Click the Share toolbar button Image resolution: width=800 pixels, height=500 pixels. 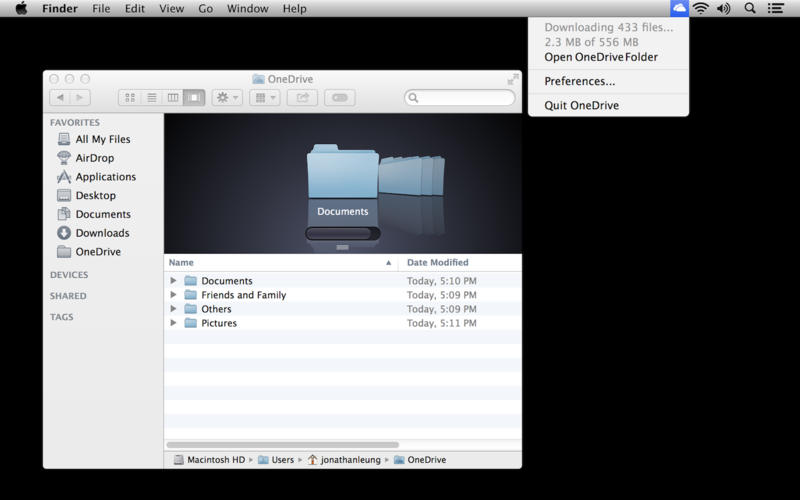click(x=301, y=97)
